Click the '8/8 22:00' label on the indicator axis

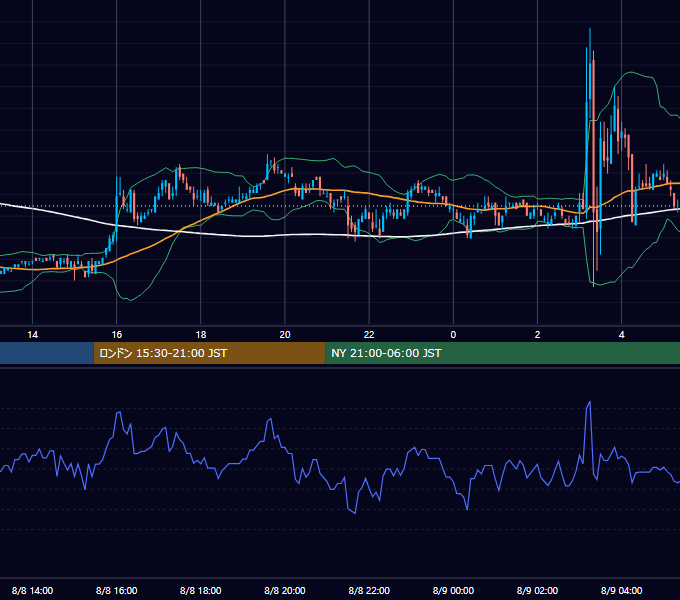369,590
